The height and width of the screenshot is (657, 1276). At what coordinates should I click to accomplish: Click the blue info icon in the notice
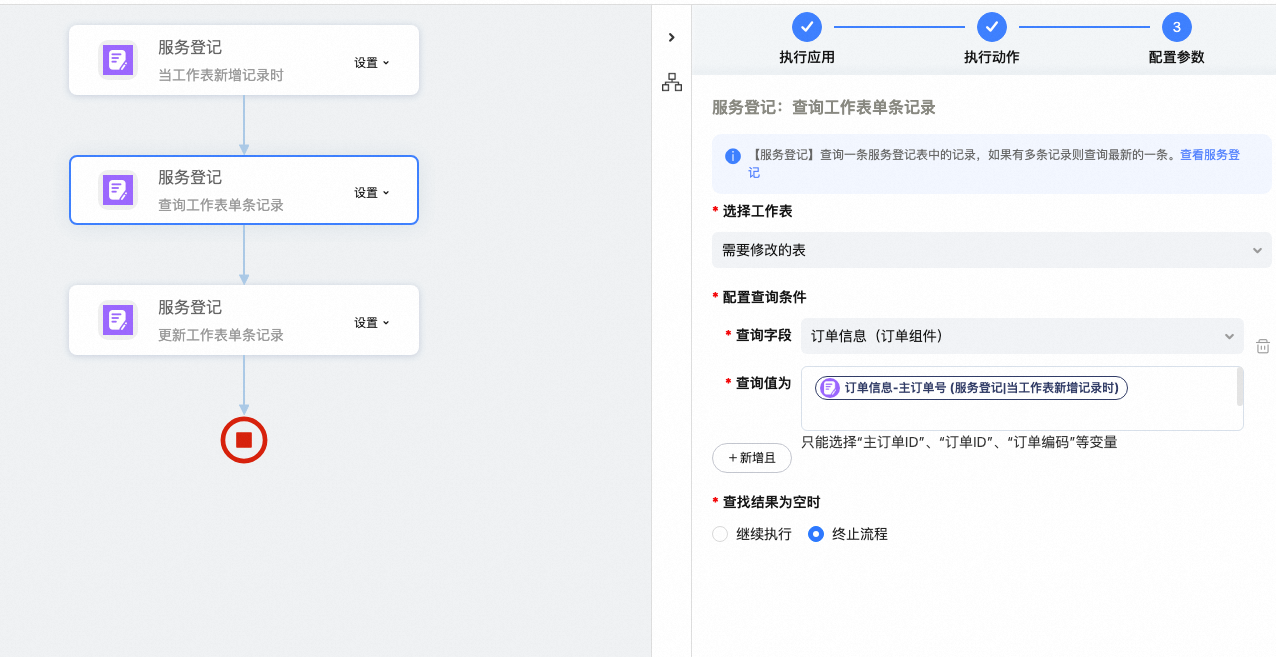pos(733,156)
